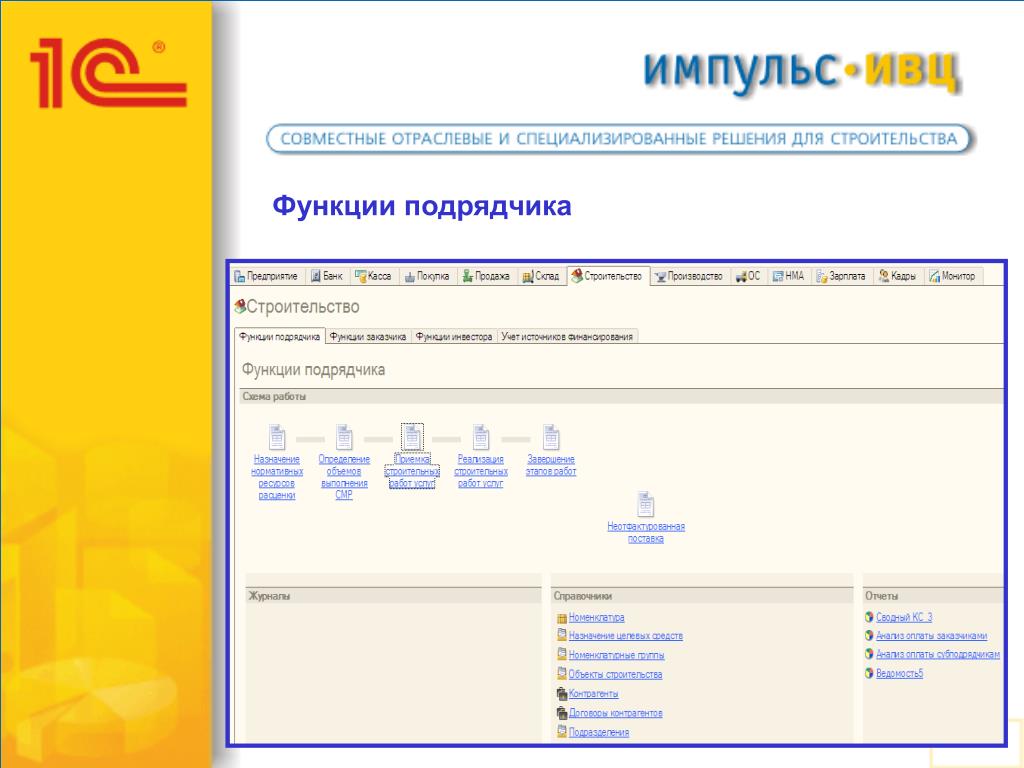Viewport: 1024px width, 768px height.
Task: Click the Неотфактурованная поставка document icon
Action: click(645, 504)
